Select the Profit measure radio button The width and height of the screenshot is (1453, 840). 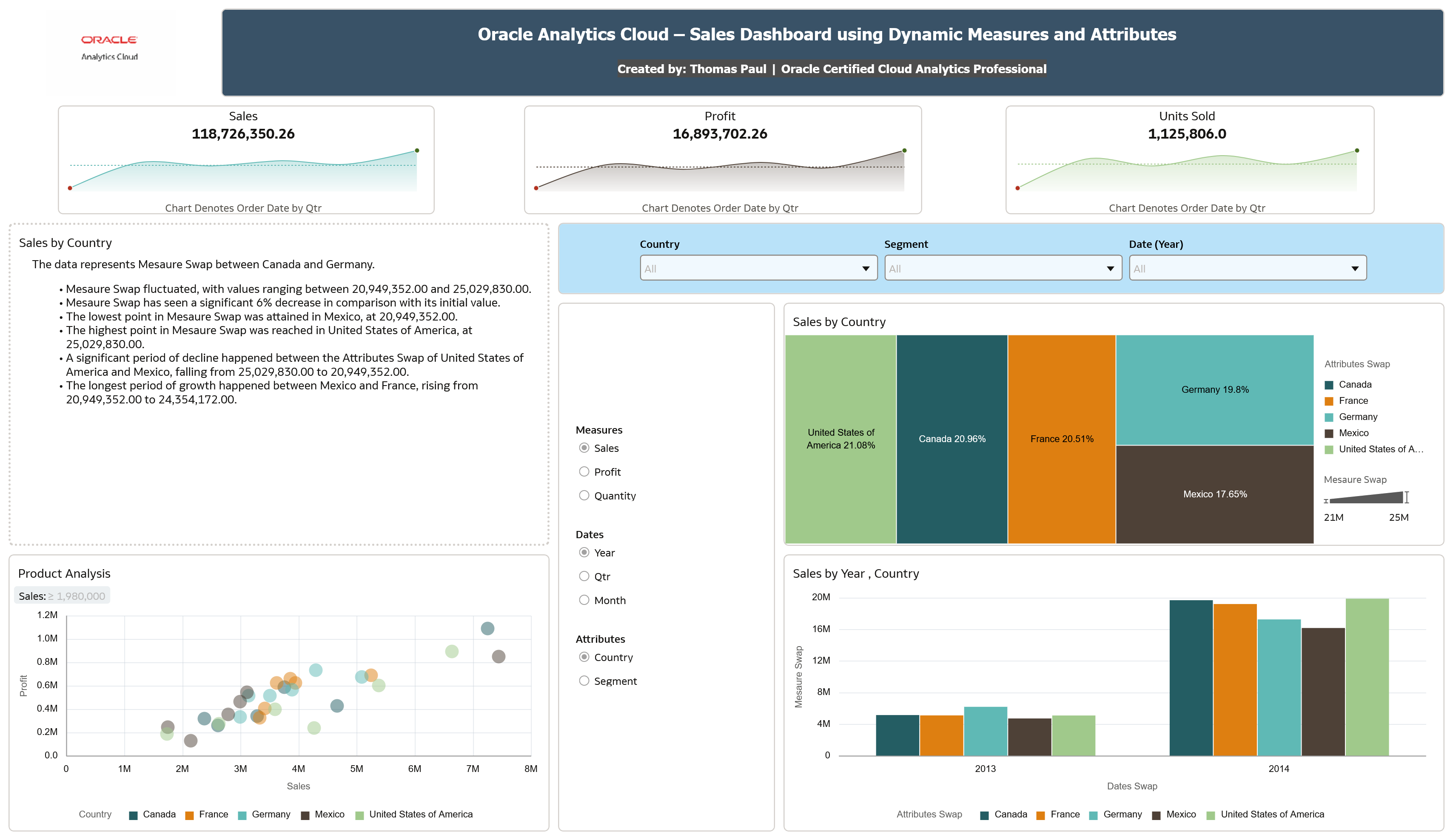click(x=584, y=472)
